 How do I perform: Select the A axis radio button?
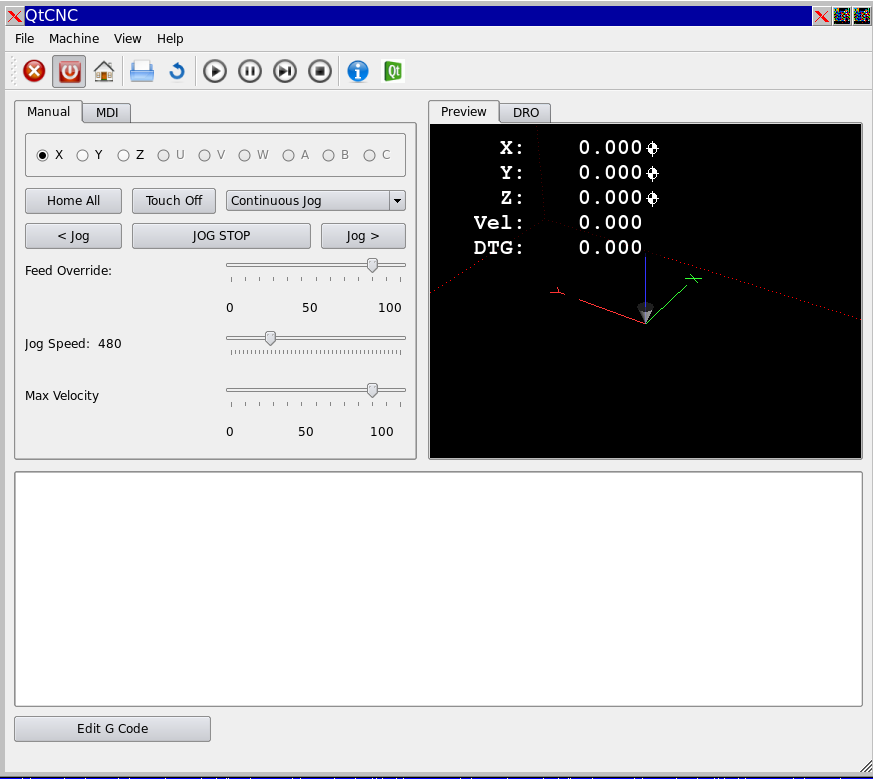pos(288,155)
